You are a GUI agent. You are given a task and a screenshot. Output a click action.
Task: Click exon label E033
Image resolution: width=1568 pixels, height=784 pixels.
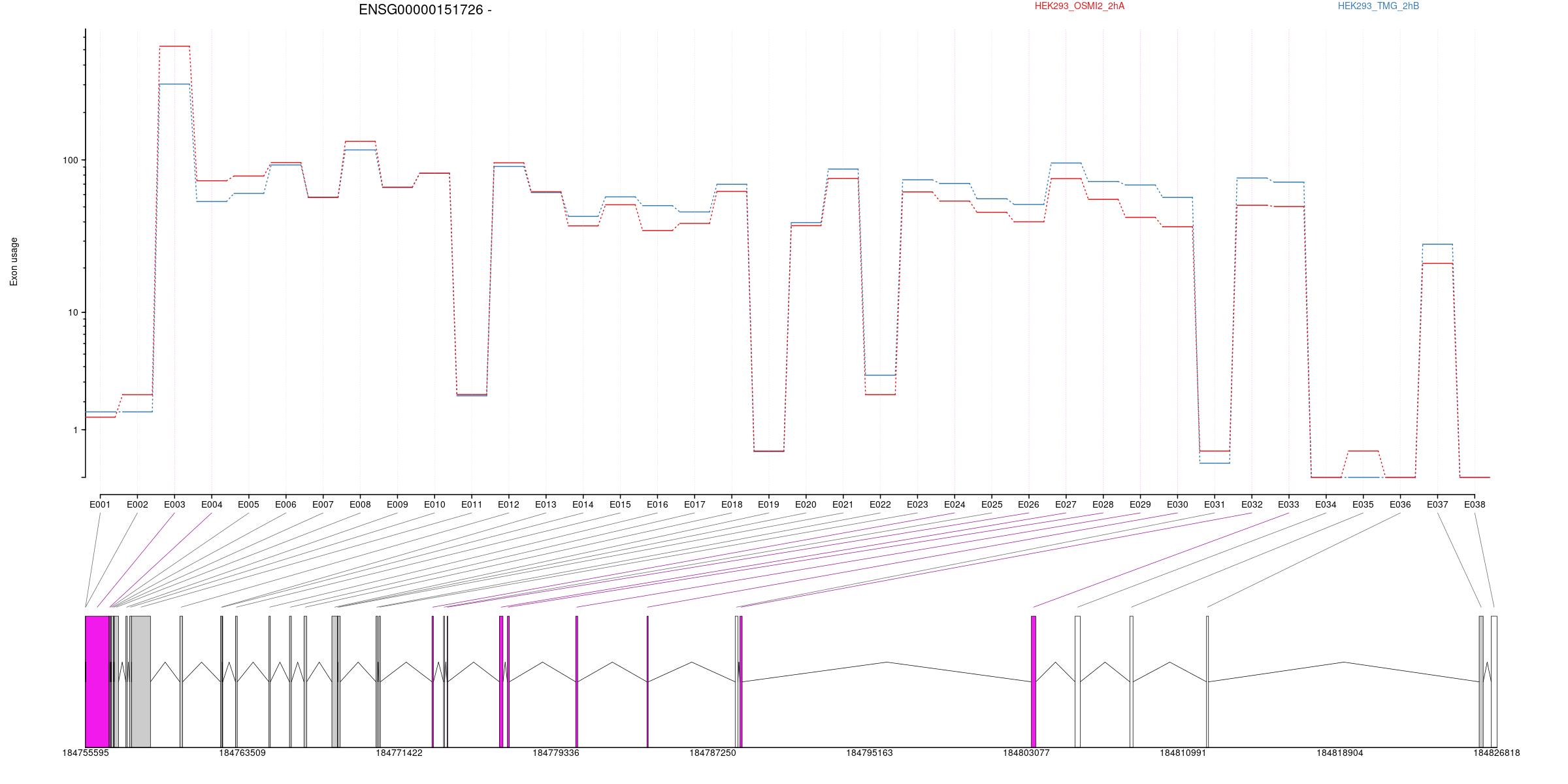pyautogui.click(x=1288, y=504)
